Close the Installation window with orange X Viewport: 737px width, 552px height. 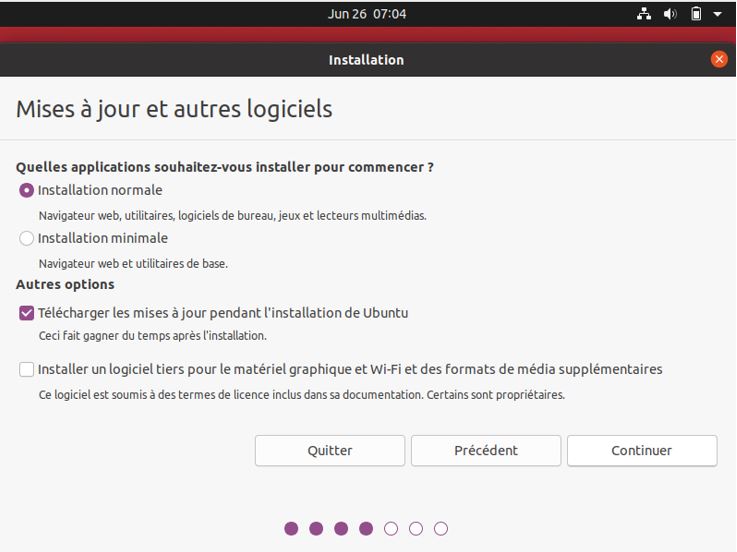coord(719,59)
